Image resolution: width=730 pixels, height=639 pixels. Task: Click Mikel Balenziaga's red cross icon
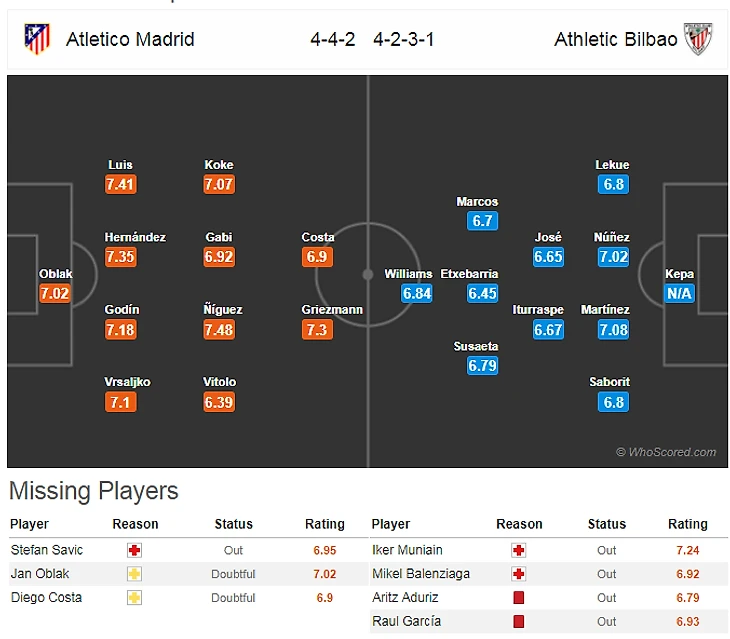[x=518, y=574]
